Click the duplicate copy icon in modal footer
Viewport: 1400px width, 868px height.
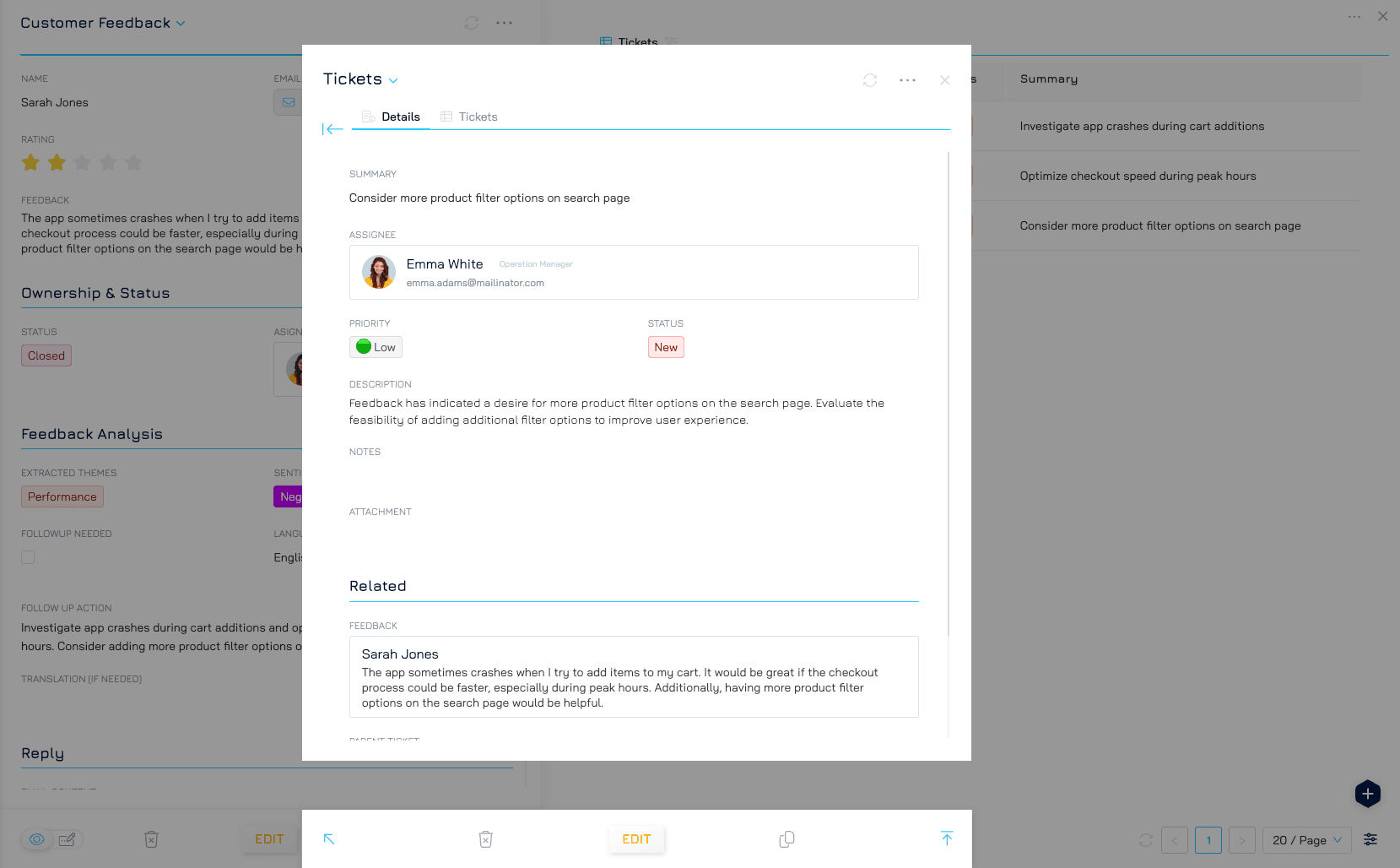[786, 839]
